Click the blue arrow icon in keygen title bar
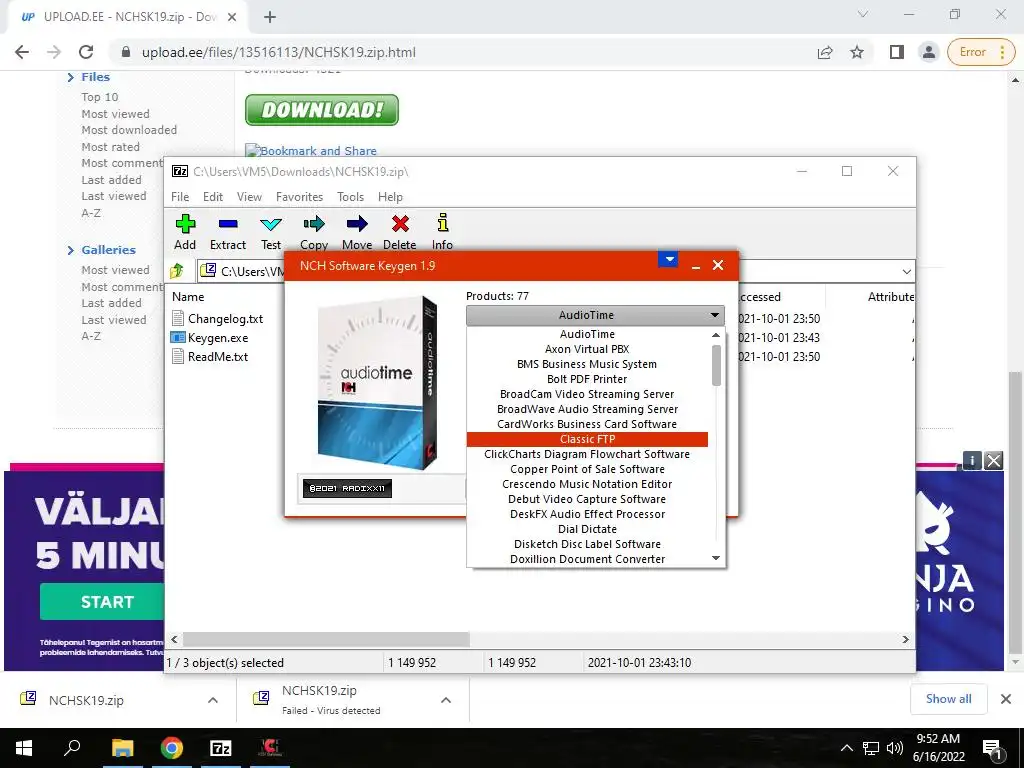 click(668, 259)
